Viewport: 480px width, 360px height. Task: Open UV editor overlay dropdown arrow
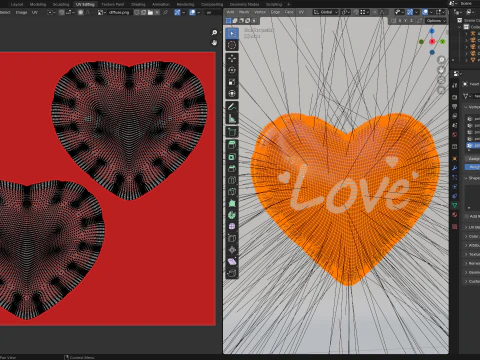[x=199, y=12]
